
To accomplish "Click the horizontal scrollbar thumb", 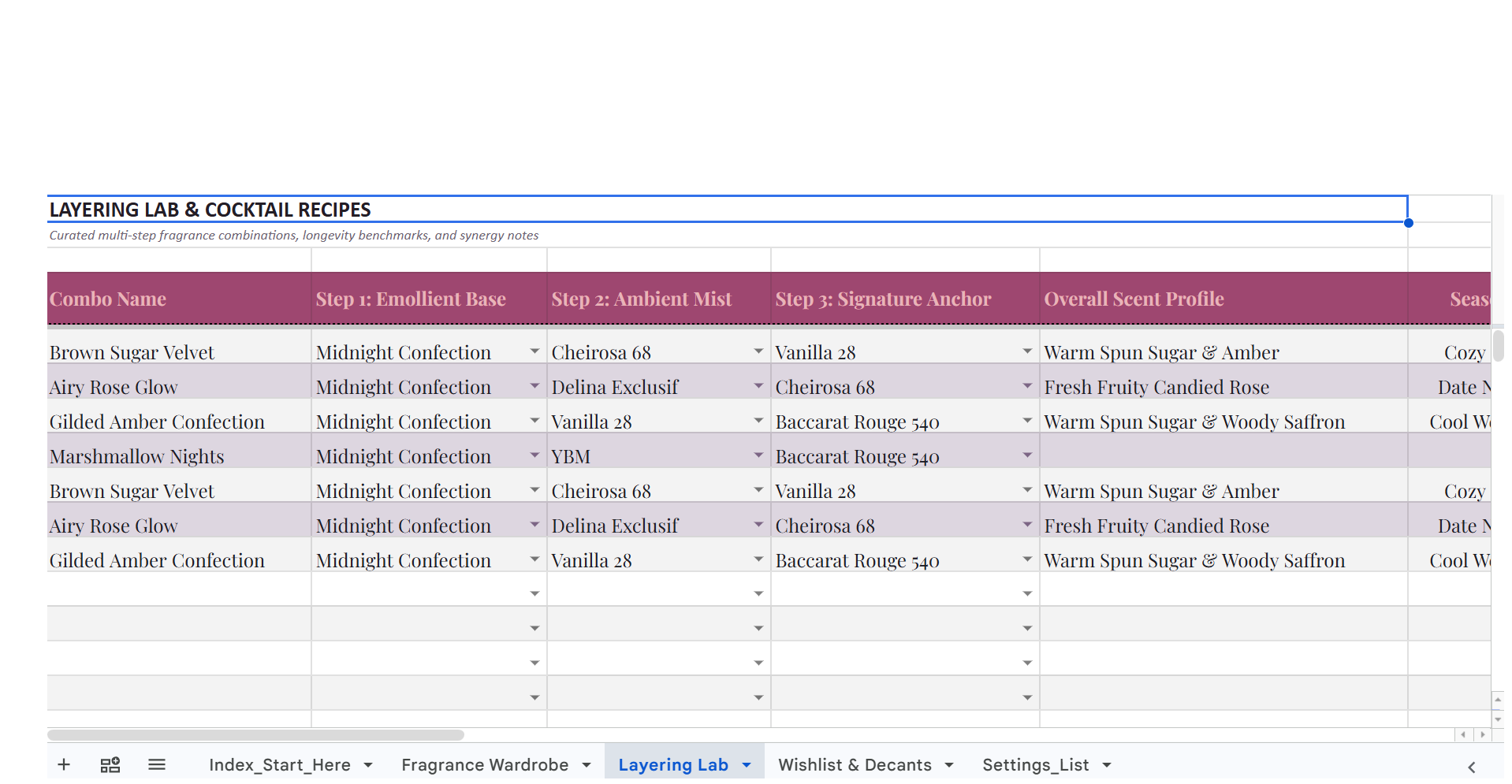I will pyautogui.click(x=255, y=735).
